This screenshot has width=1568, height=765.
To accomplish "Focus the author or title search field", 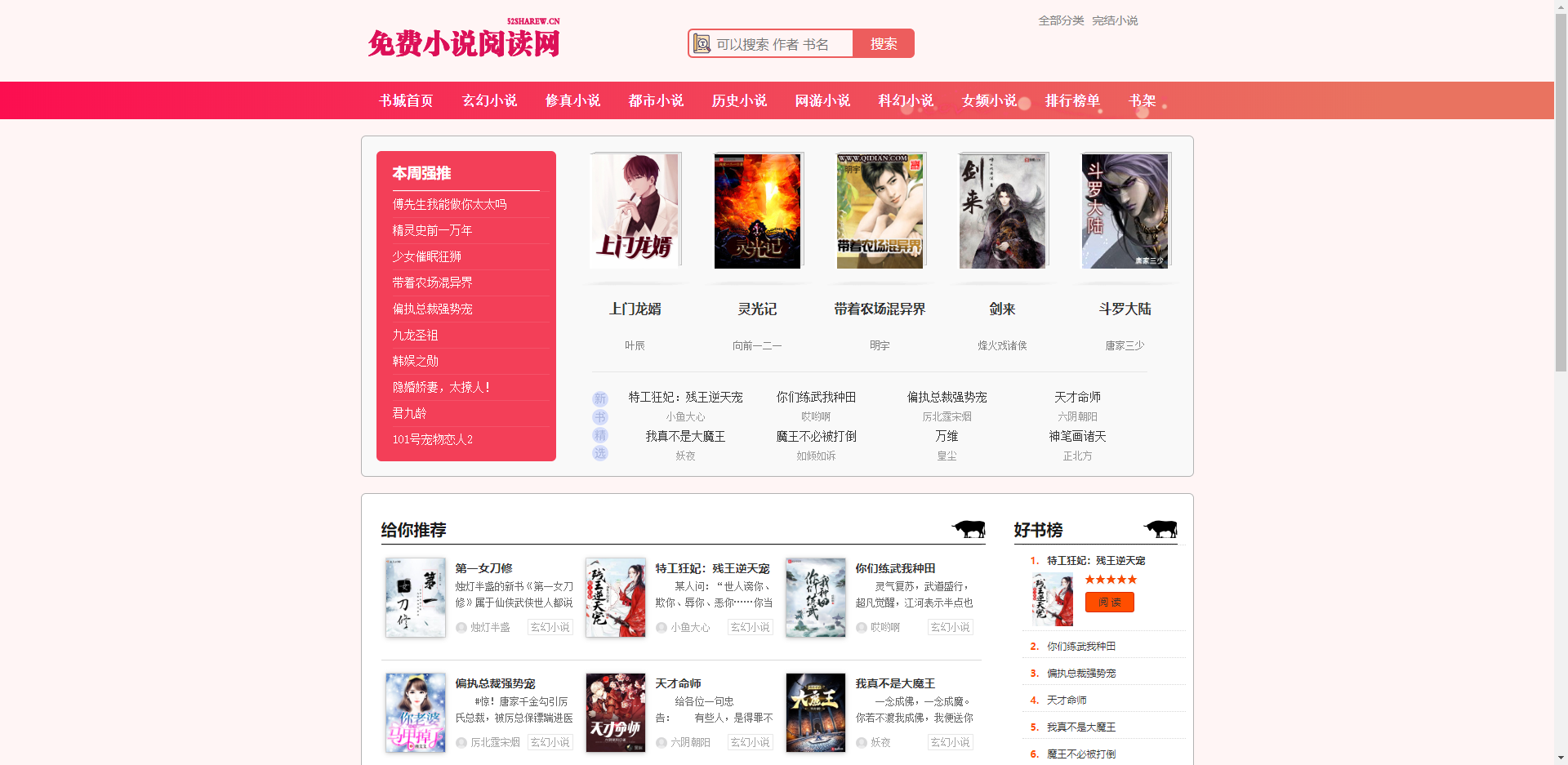I will tap(782, 44).
